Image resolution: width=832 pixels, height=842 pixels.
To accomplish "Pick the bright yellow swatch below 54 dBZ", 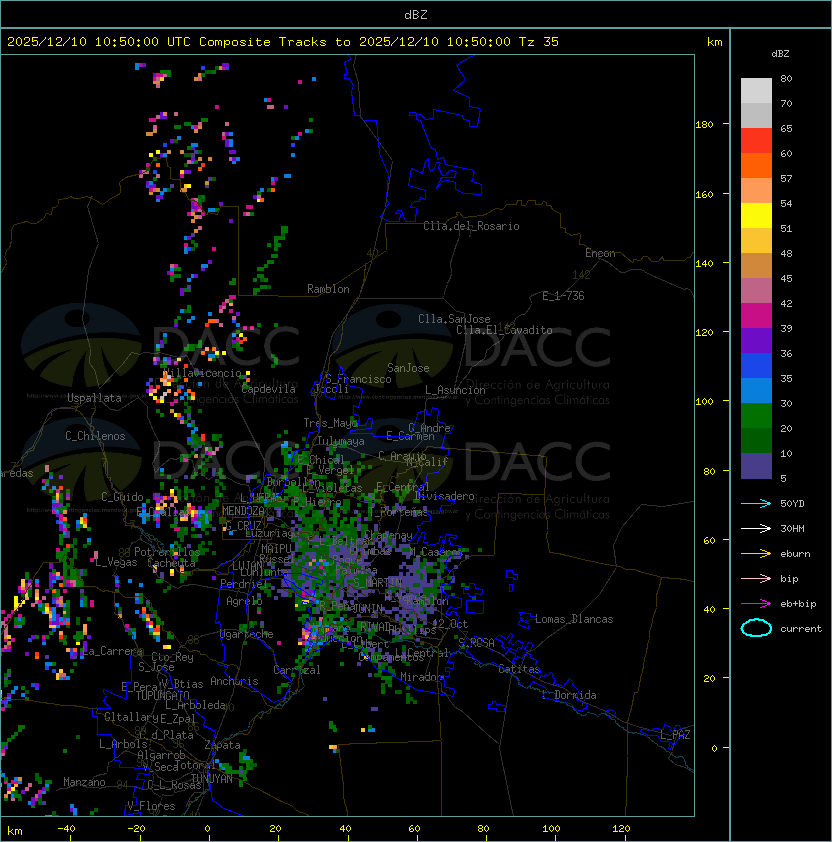I will coord(756,216).
